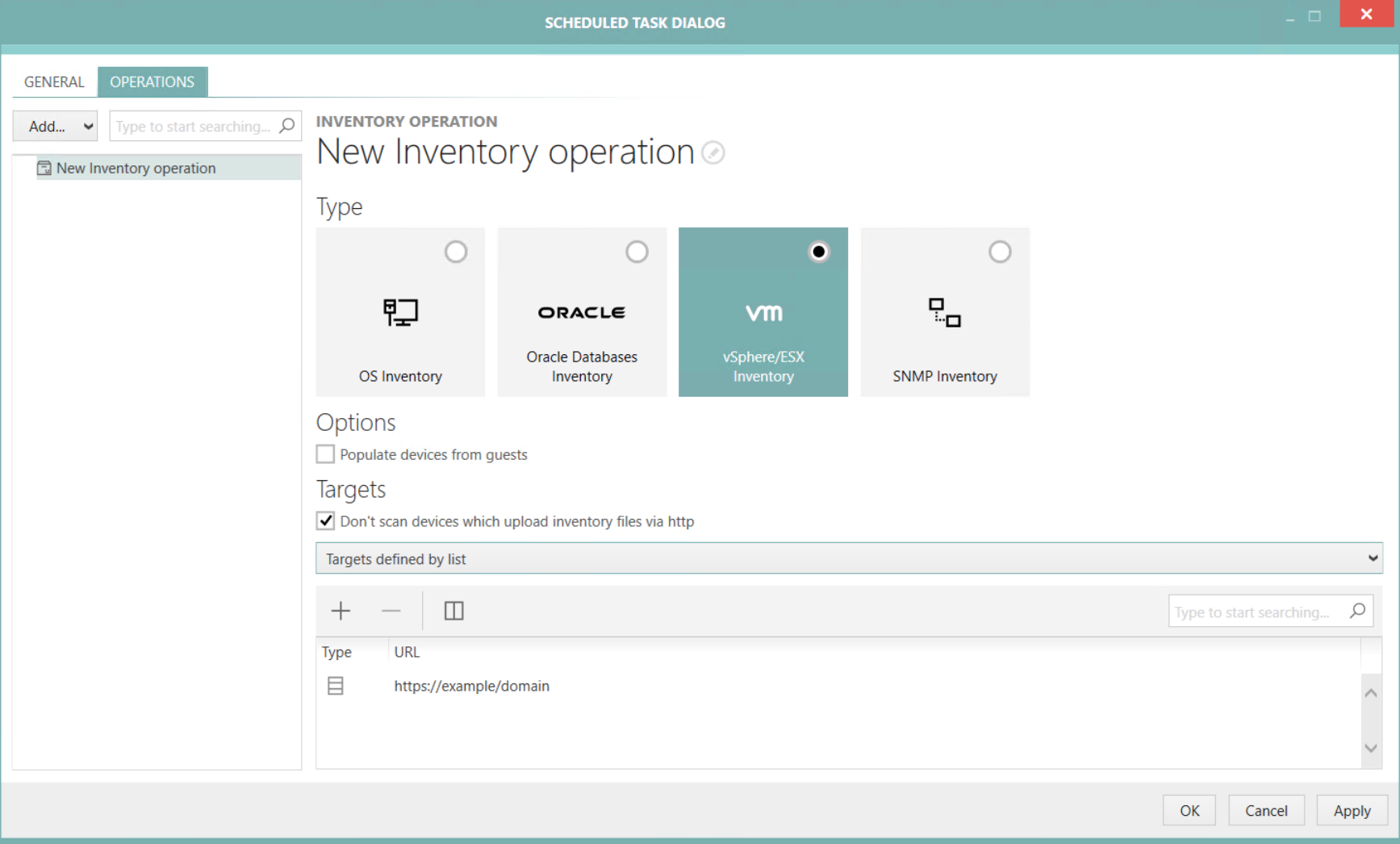Viewport: 1400px width, 844px height.
Task: Click the Oracle Databases Inventory tile icon
Action: pyautogui.click(x=582, y=312)
